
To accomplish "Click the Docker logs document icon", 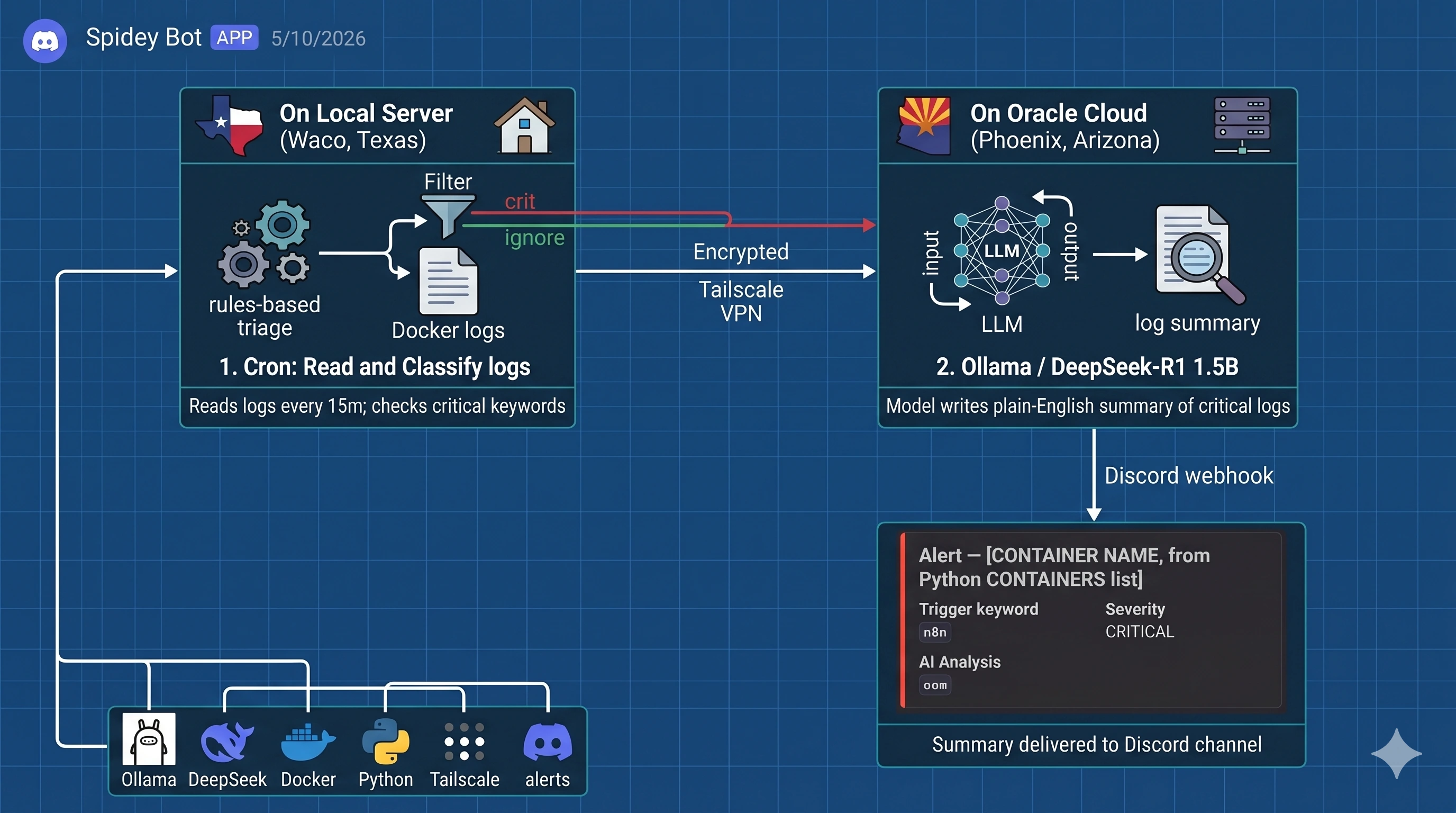I will coord(448,281).
